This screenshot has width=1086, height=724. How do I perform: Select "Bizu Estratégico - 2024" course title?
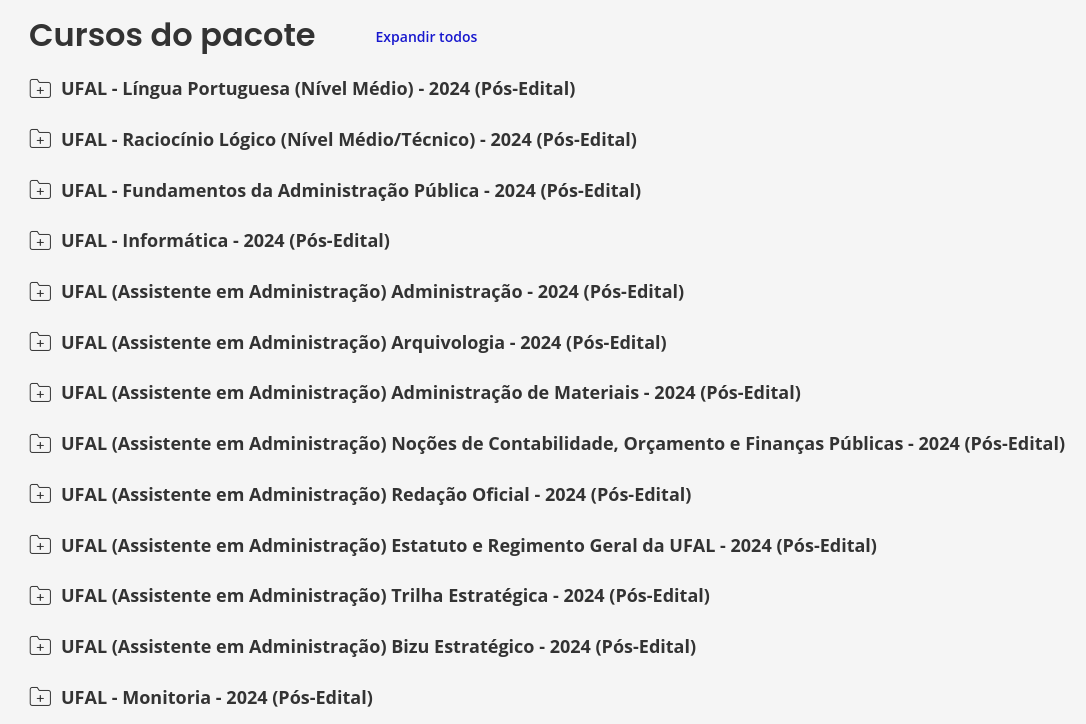click(378, 646)
